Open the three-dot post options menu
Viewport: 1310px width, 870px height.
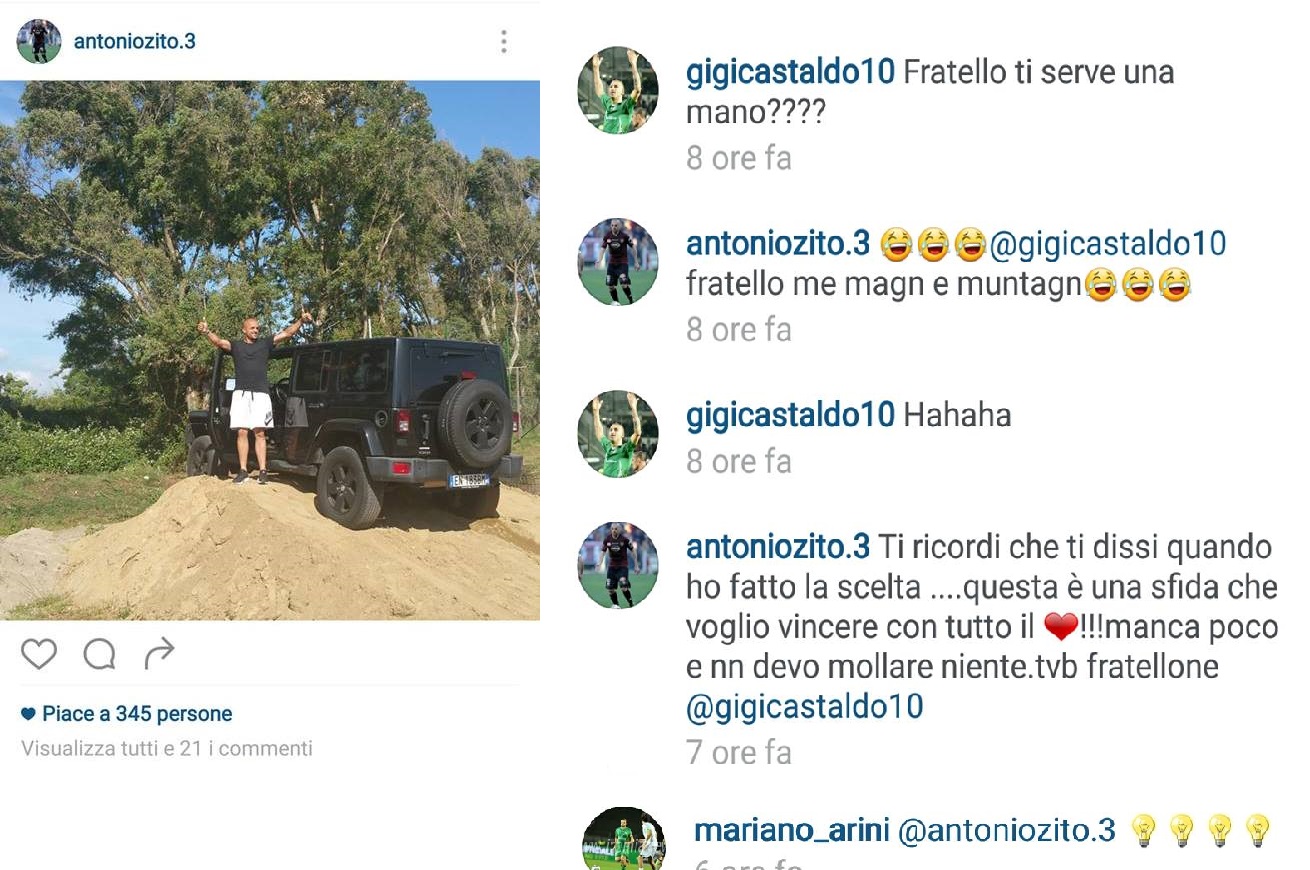(503, 41)
